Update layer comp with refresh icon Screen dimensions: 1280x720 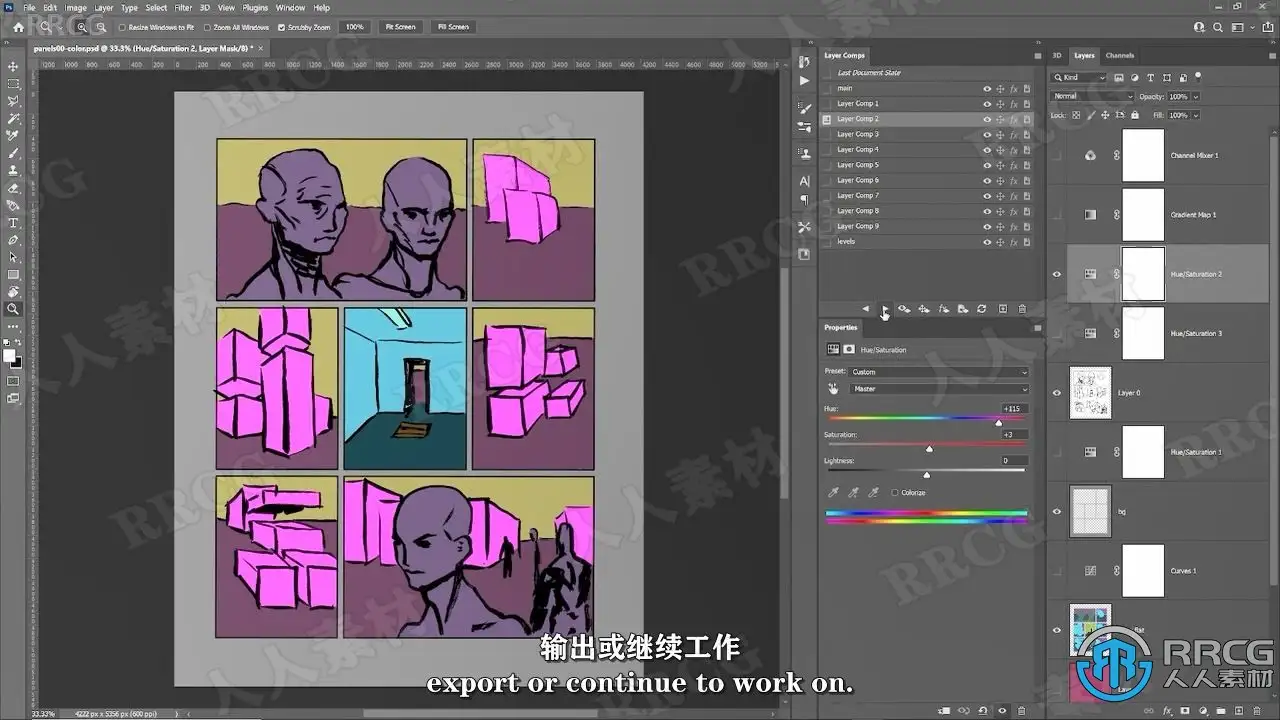pos(981,309)
